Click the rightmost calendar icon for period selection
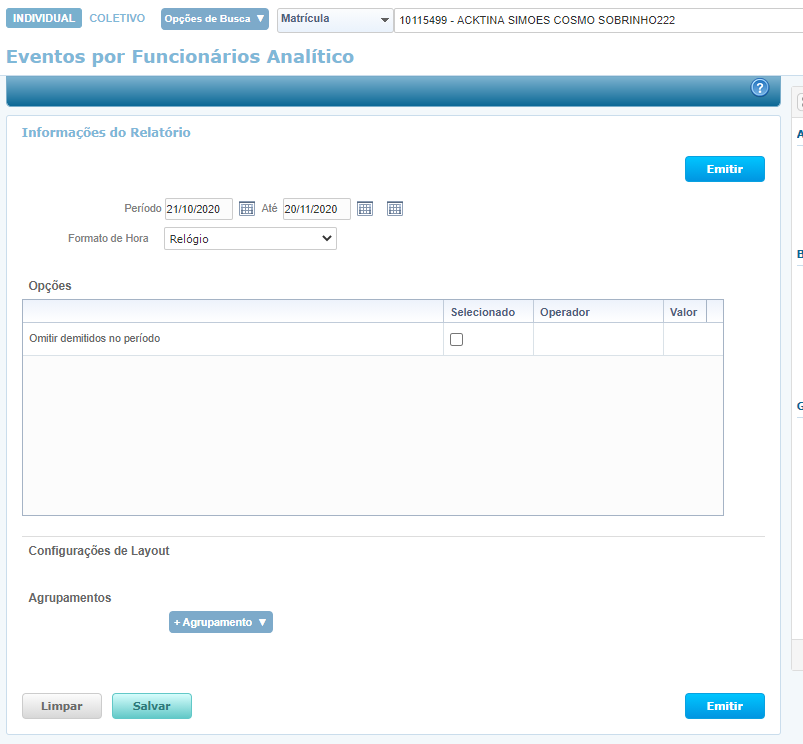The height and width of the screenshot is (744, 803). pyautogui.click(x=395, y=209)
